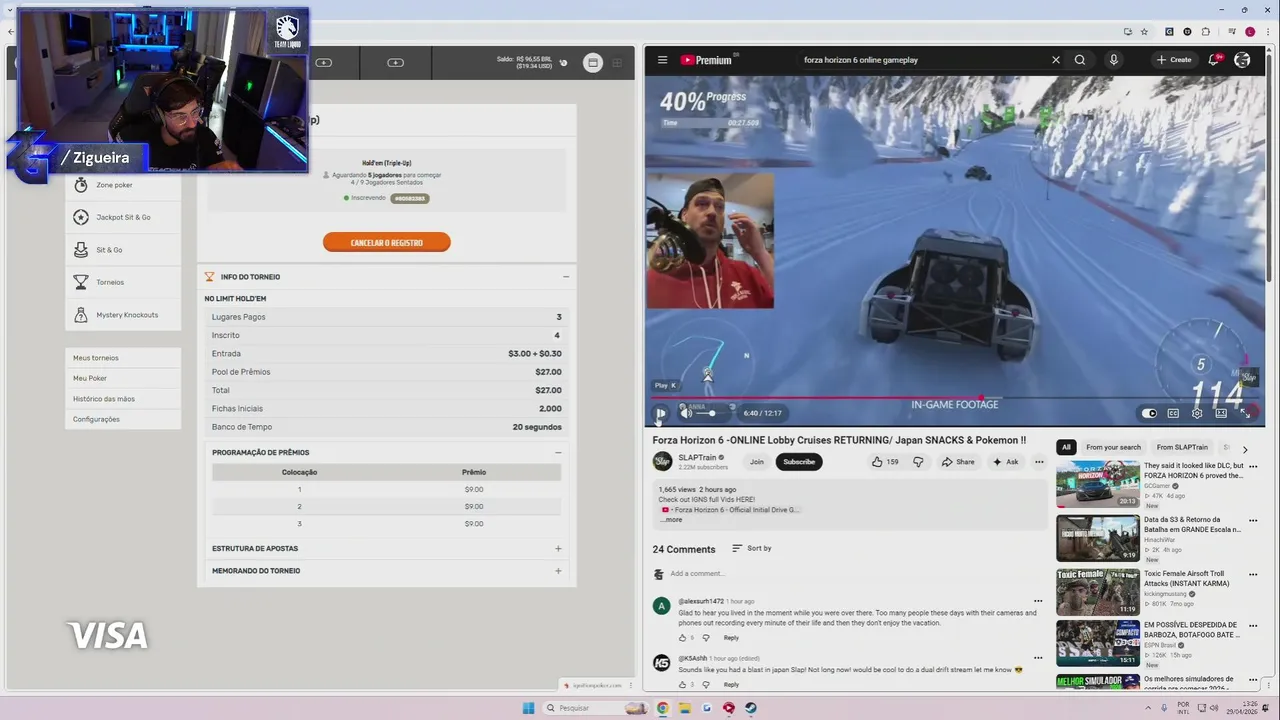Open Mystery Knockouts in the sidebar
This screenshot has width=1280, height=720.
[x=123, y=315]
